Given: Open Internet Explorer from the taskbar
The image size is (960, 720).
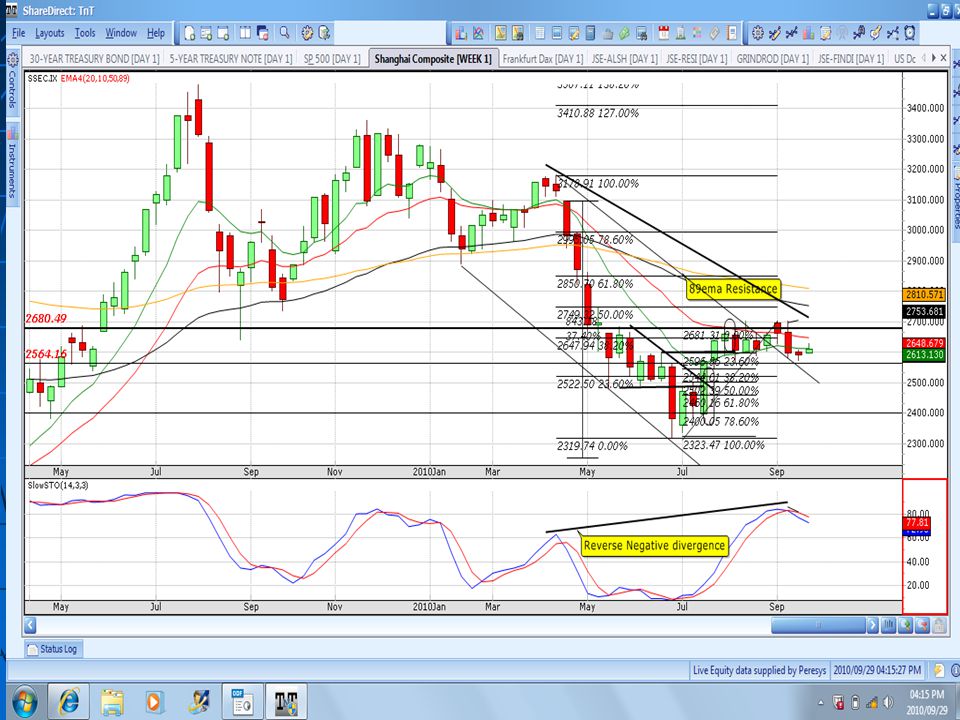Looking at the screenshot, I should pyautogui.click(x=68, y=701).
